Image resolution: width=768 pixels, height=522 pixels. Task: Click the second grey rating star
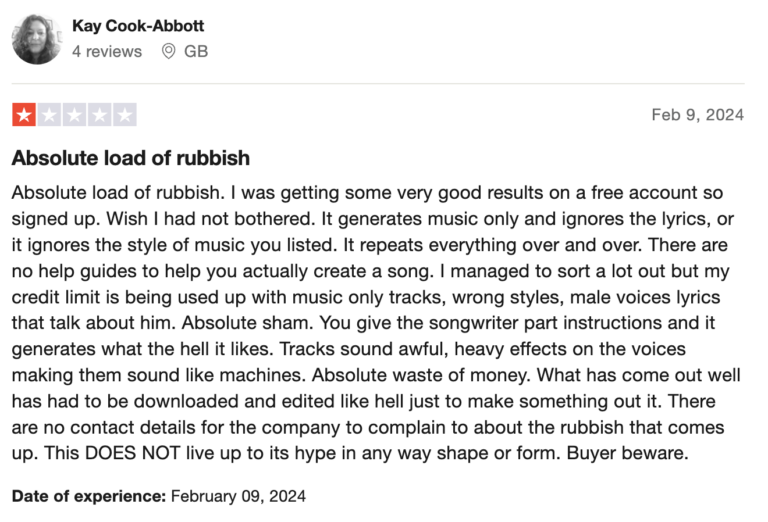coord(49,115)
